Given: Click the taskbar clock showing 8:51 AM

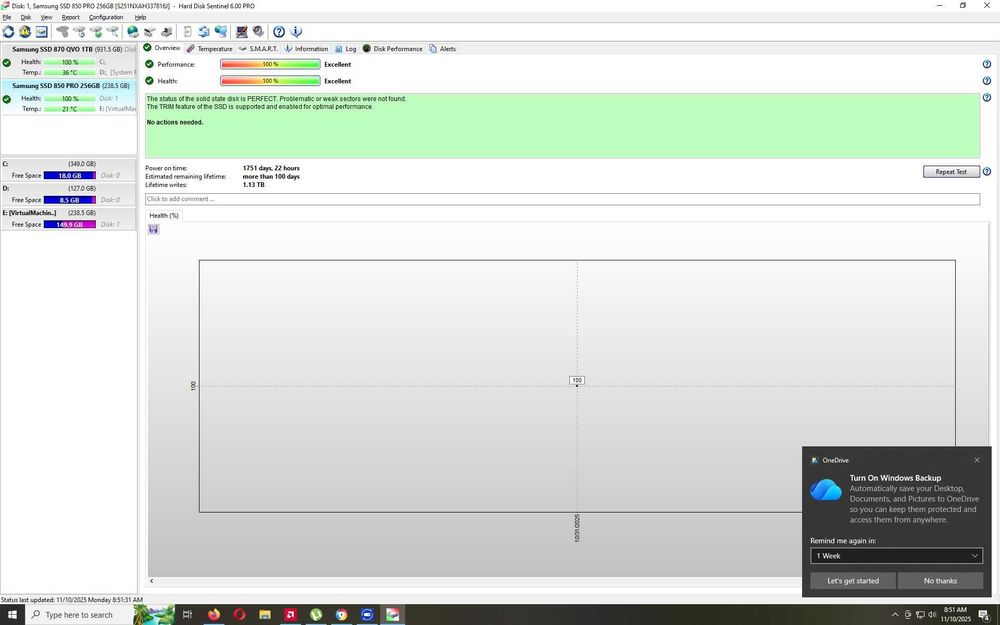Looking at the screenshot, I should tap(955, 615).
